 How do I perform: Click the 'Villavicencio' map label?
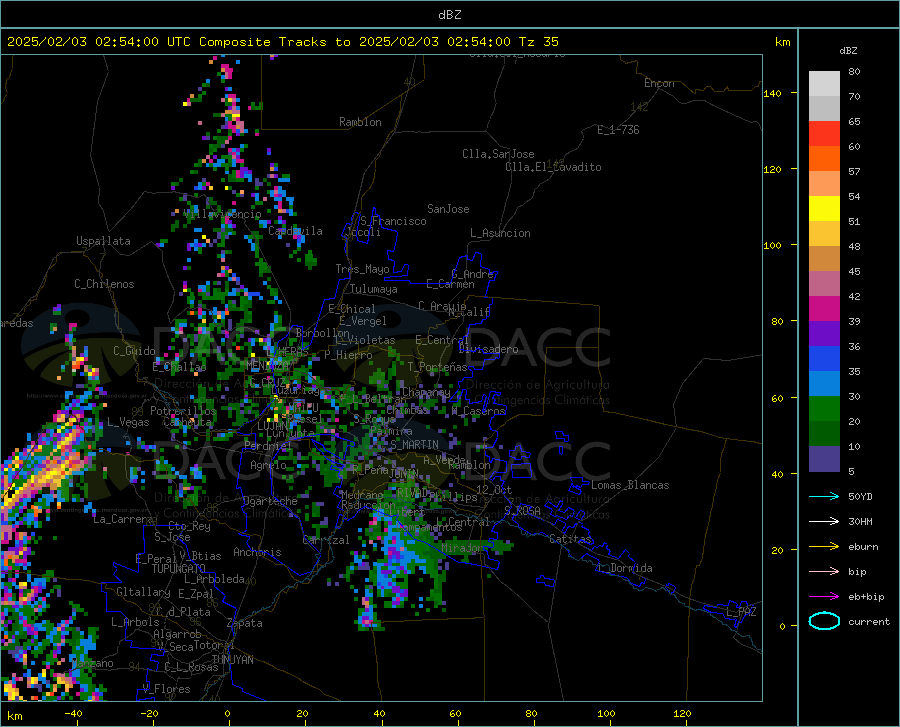(223, 214)
